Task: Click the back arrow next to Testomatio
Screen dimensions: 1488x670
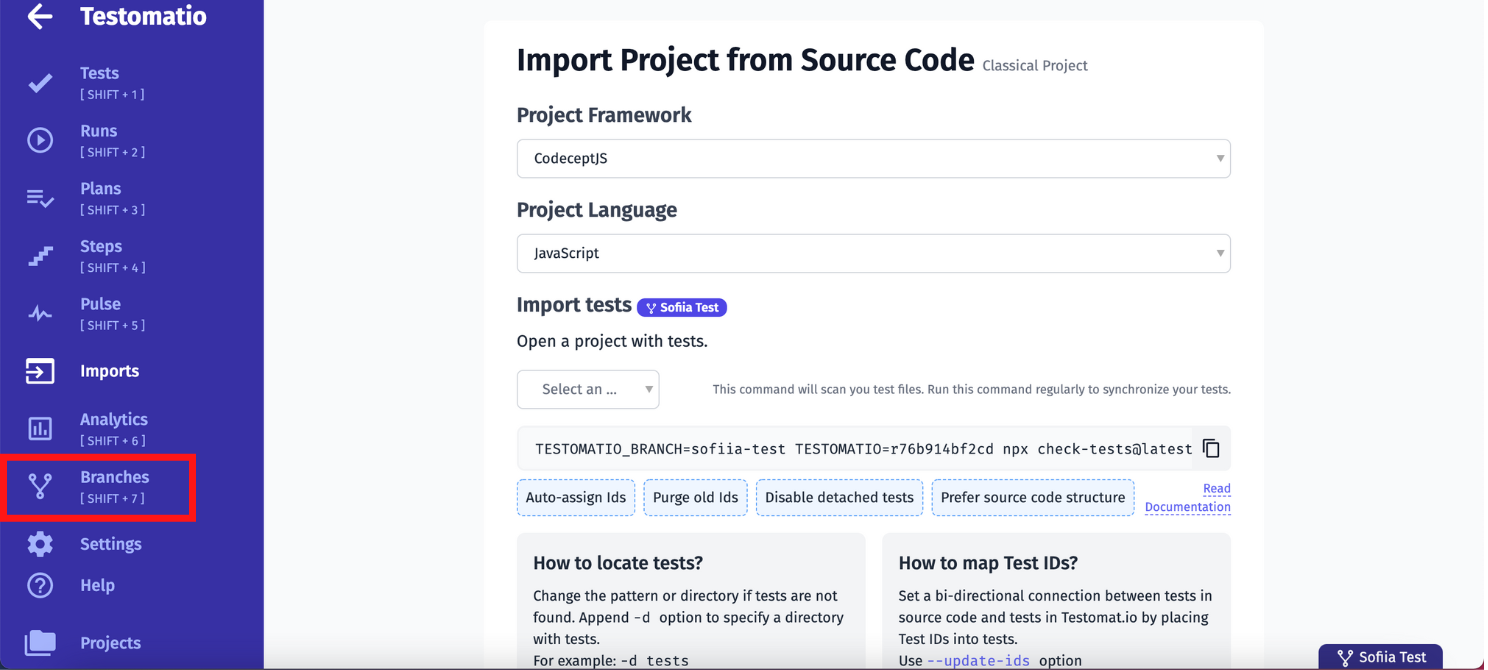Action: point(38,16)
